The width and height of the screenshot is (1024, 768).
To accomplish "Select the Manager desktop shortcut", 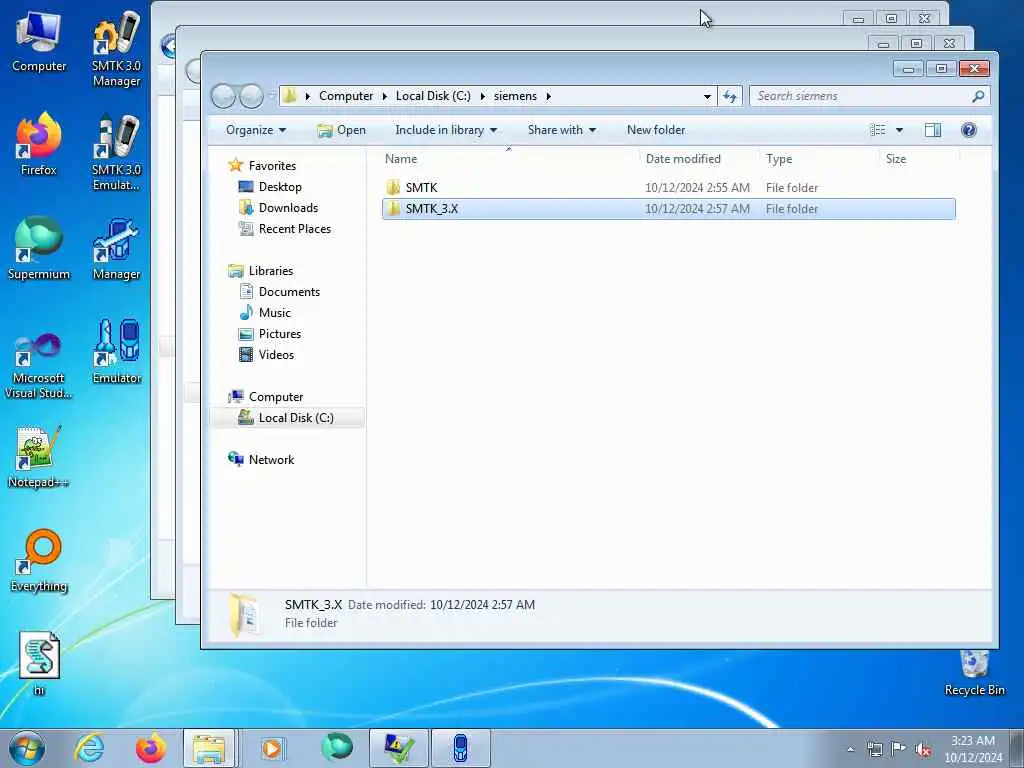I will coord(116,249).
